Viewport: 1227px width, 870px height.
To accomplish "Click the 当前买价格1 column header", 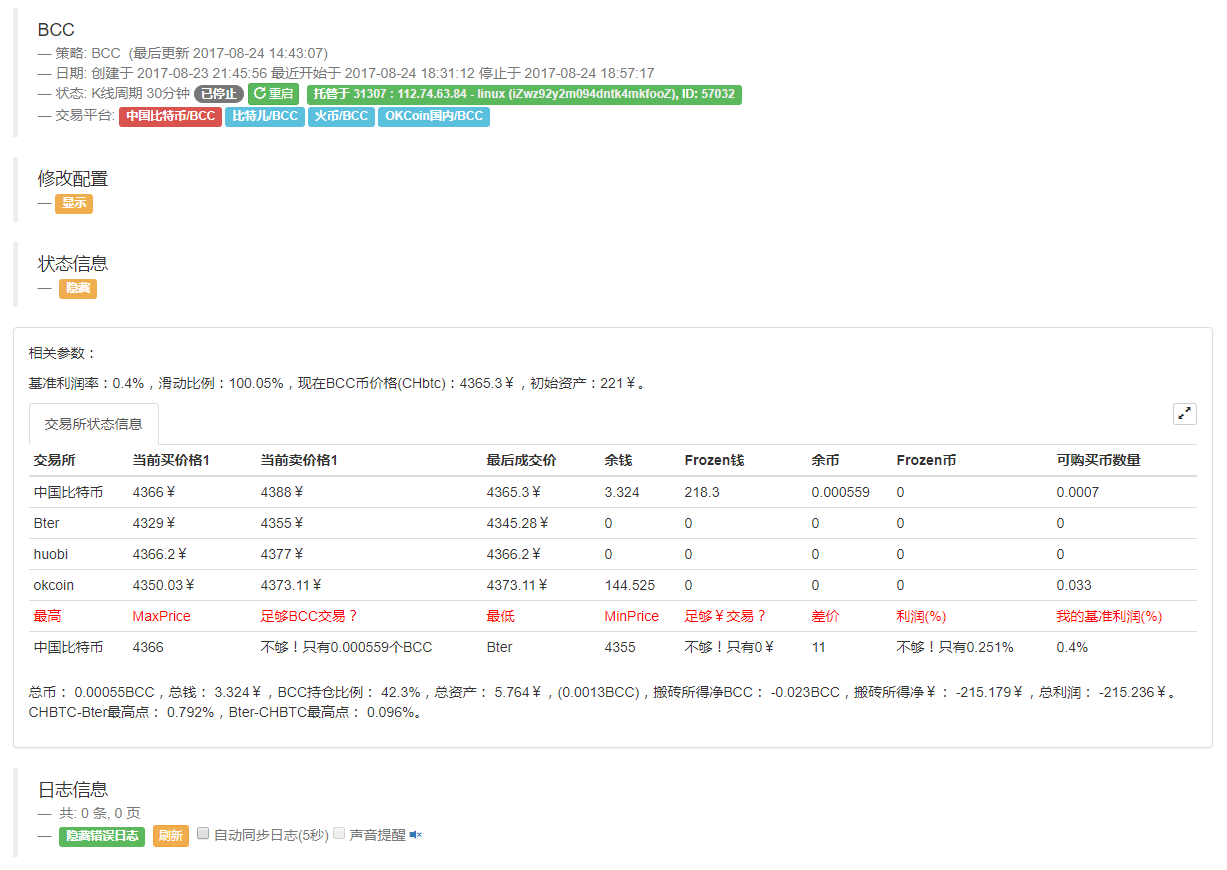I will [171, 460].
